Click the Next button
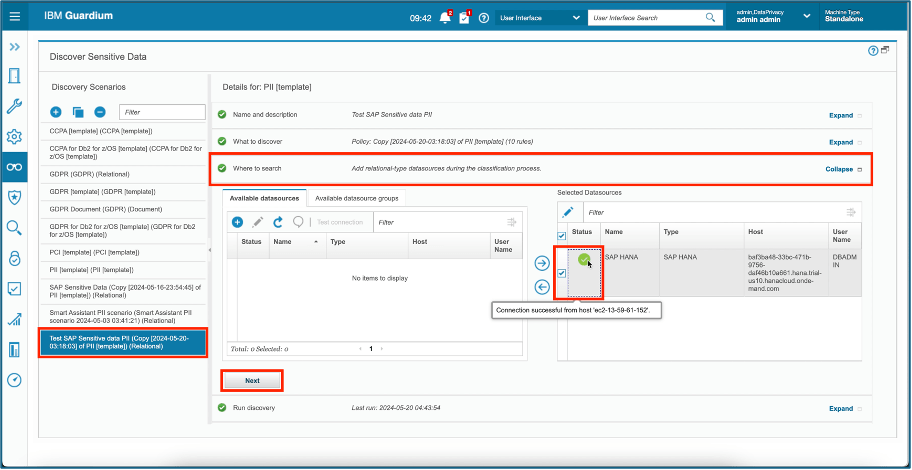This screenshot has width=912, height=470. 252,380
